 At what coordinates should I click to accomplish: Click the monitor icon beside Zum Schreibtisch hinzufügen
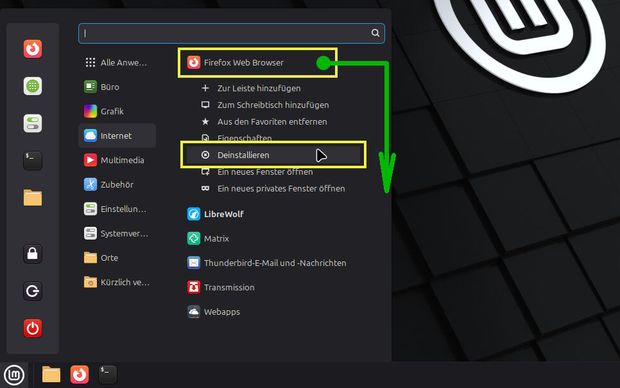tap(205, 105)
